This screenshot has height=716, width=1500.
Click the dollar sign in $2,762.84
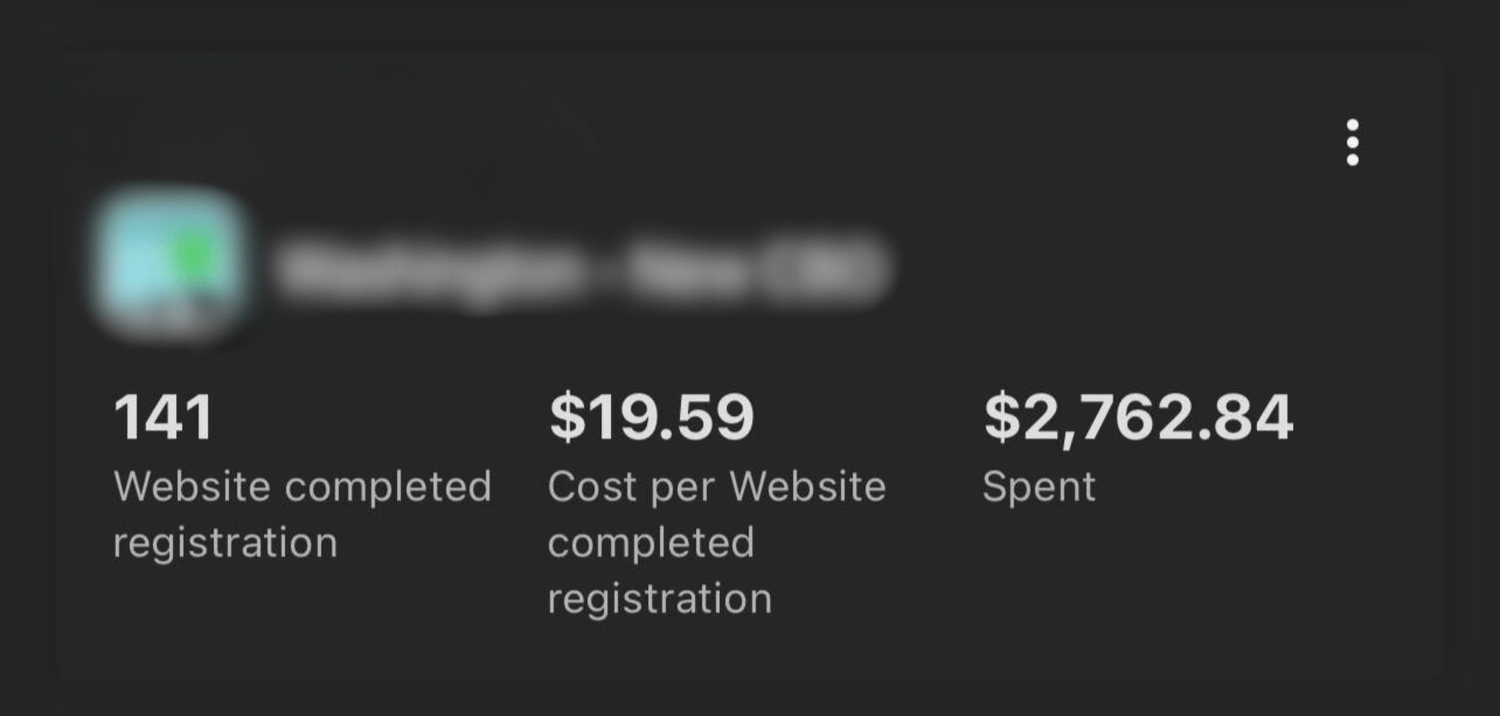click(x=1002, y=417)
